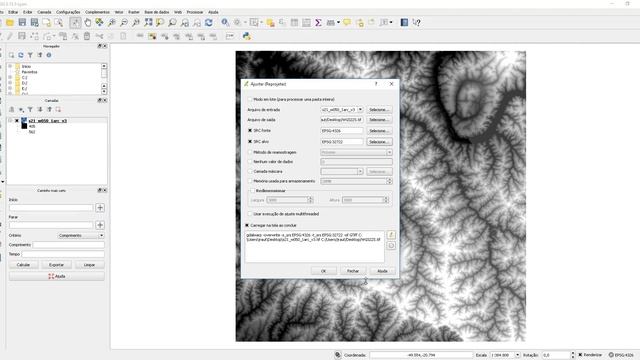Click the Zoom Full extent icon
640x360 pixels.
148,22
